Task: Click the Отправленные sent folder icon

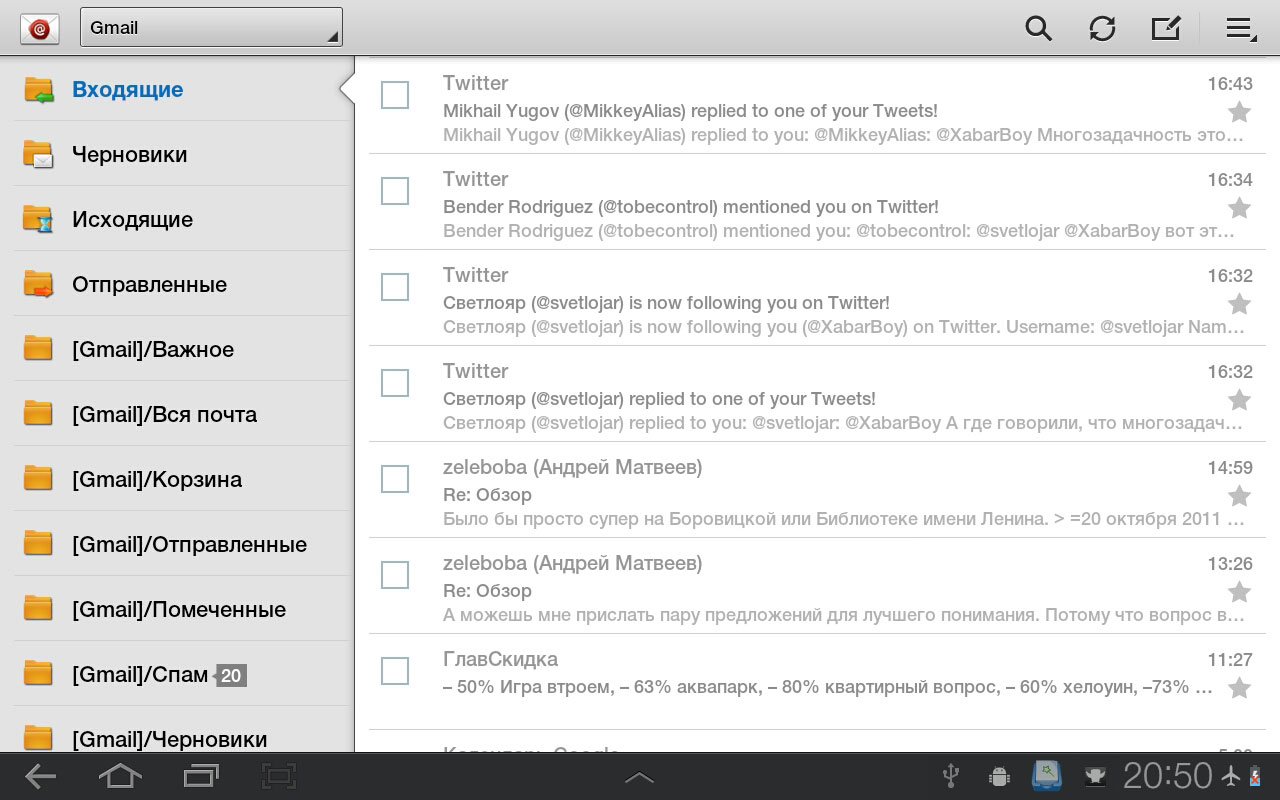Action: (38, 284)
